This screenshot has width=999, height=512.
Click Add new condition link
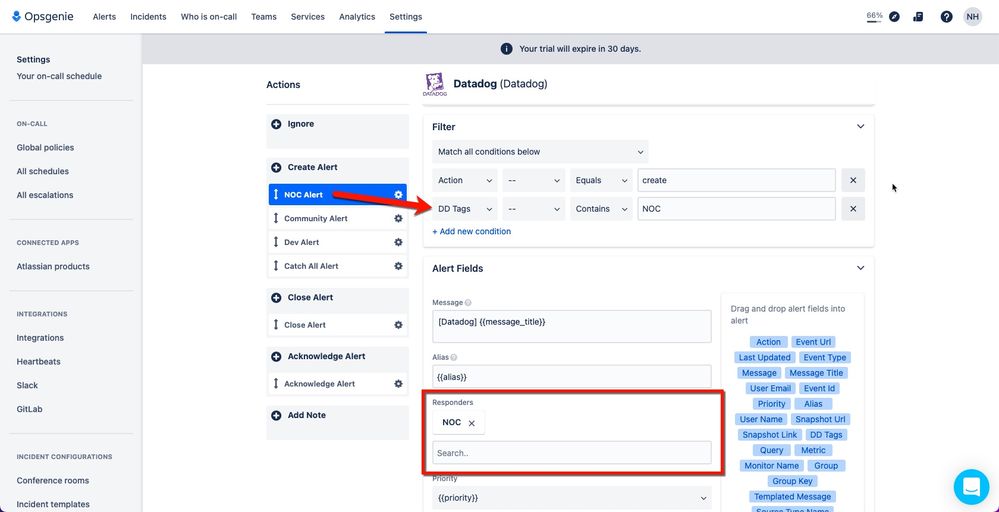[x=471, y=232]
